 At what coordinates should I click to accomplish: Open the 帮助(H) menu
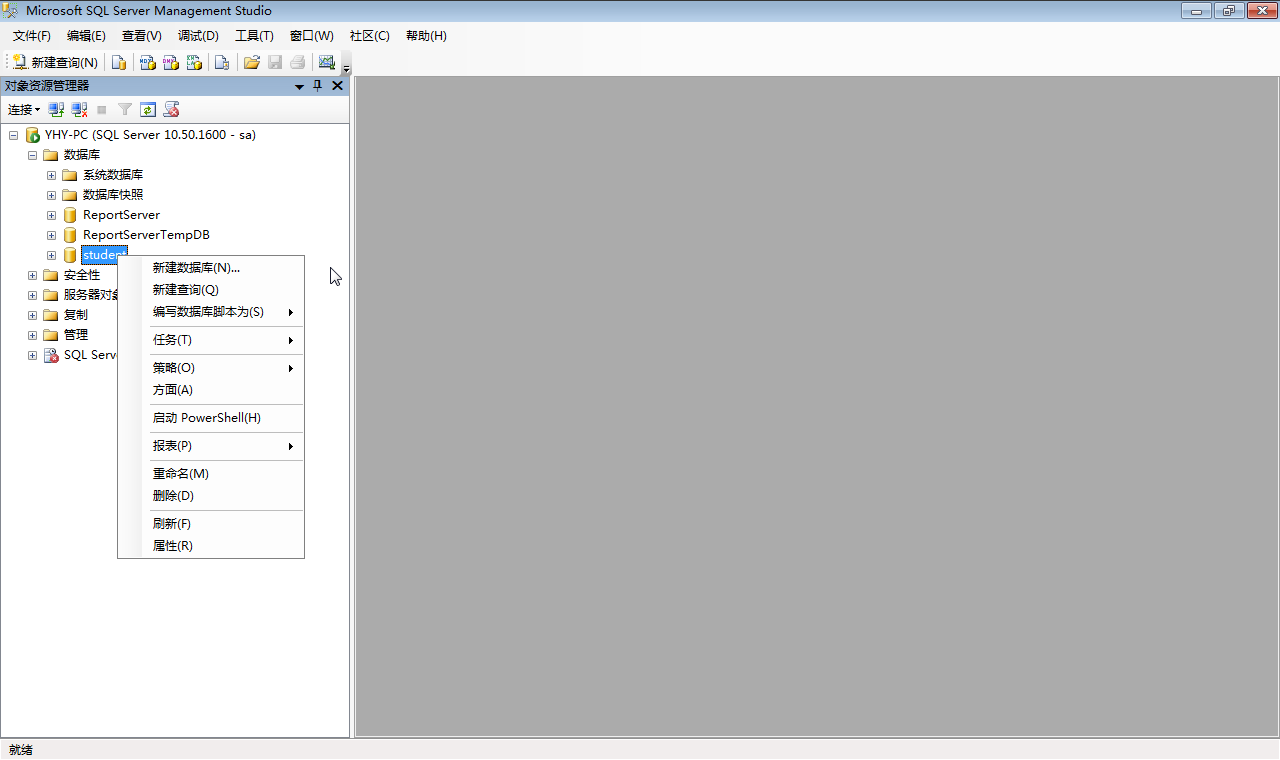[426, 35]
